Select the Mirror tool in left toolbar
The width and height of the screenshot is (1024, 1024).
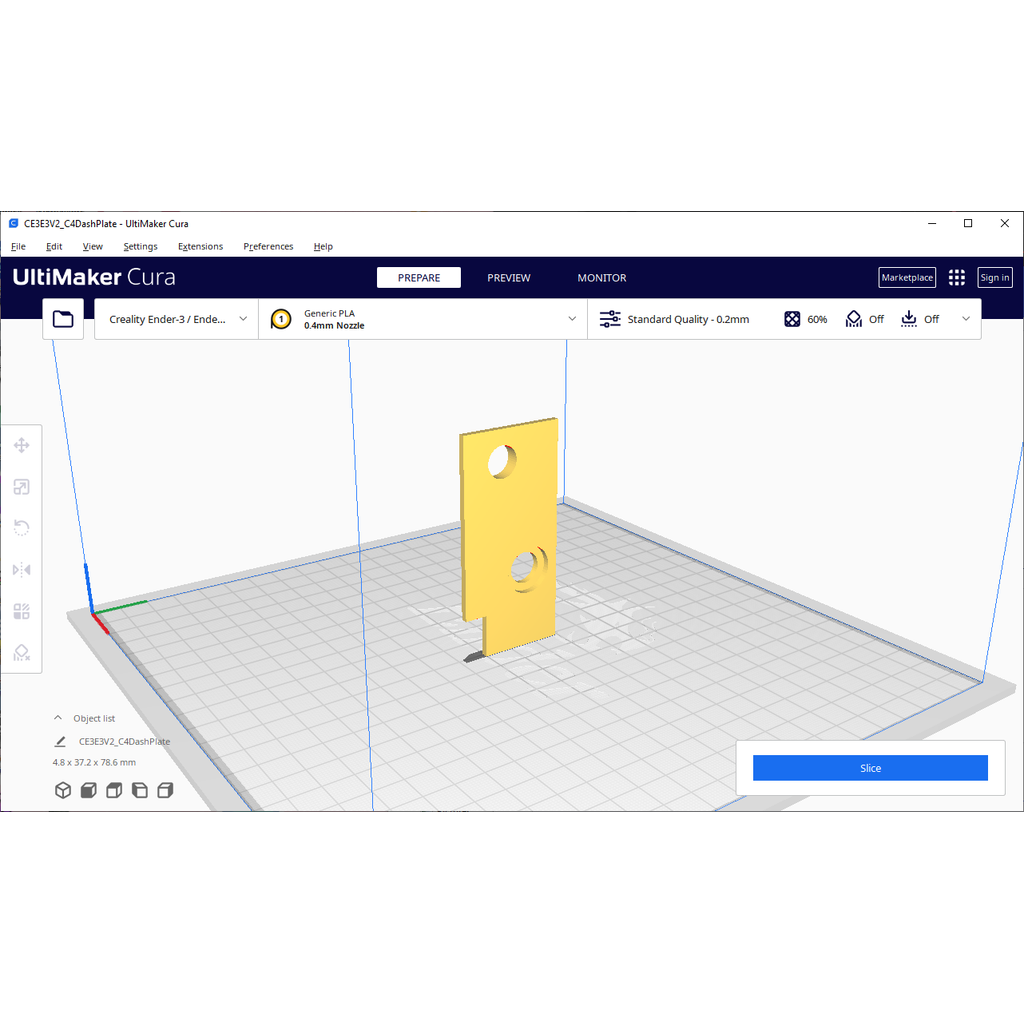click(x=22, y=569)
